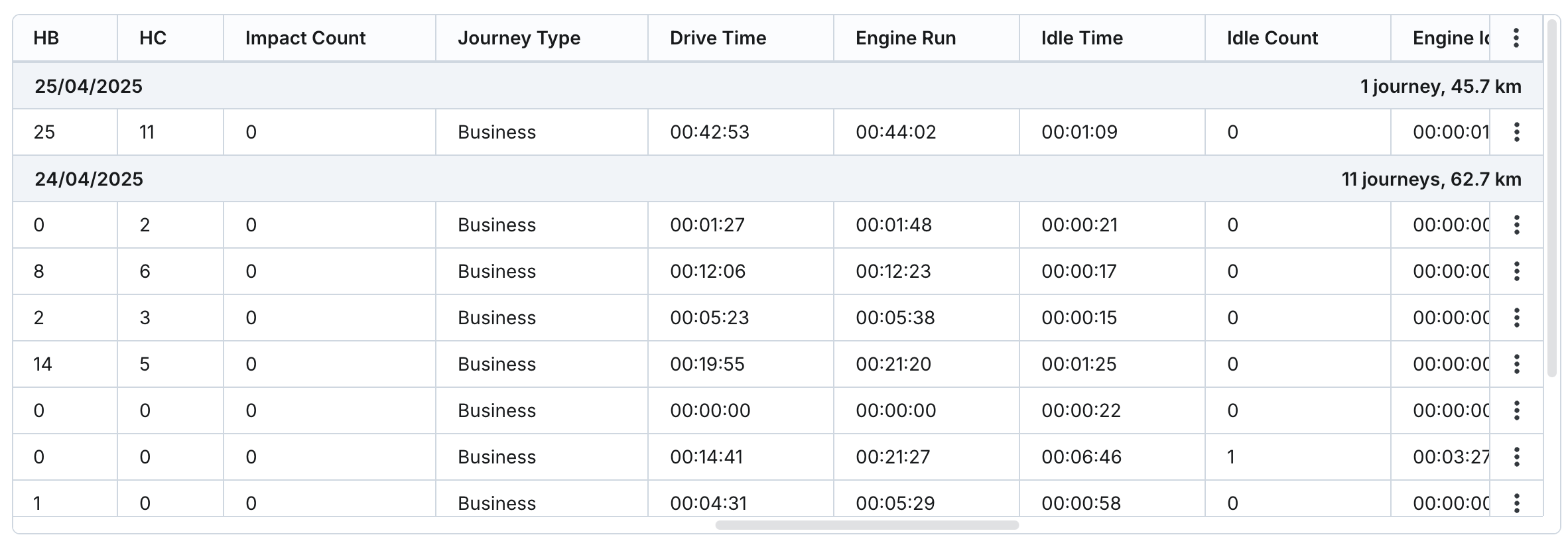Click the three-dot menu for the 00:04:31 journey

tap(1516, 503)
